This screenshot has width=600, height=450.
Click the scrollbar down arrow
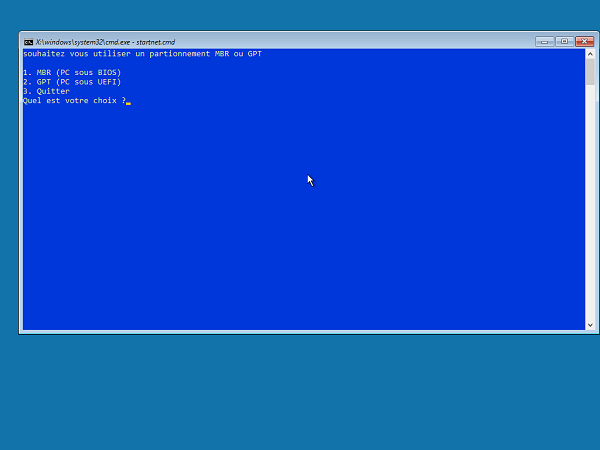[x=590, y=325]
